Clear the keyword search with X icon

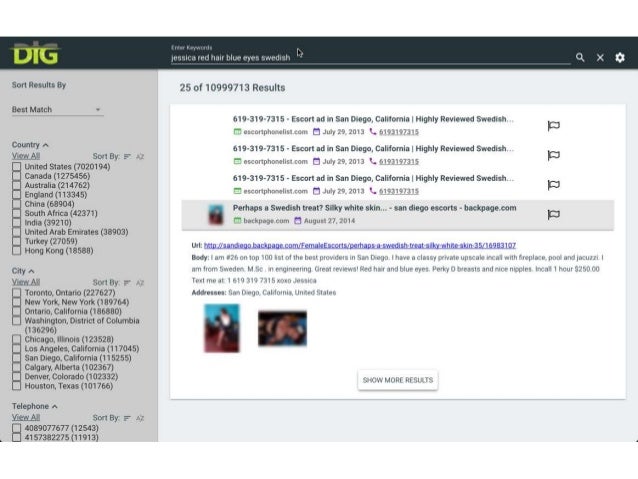click(600, 58)
